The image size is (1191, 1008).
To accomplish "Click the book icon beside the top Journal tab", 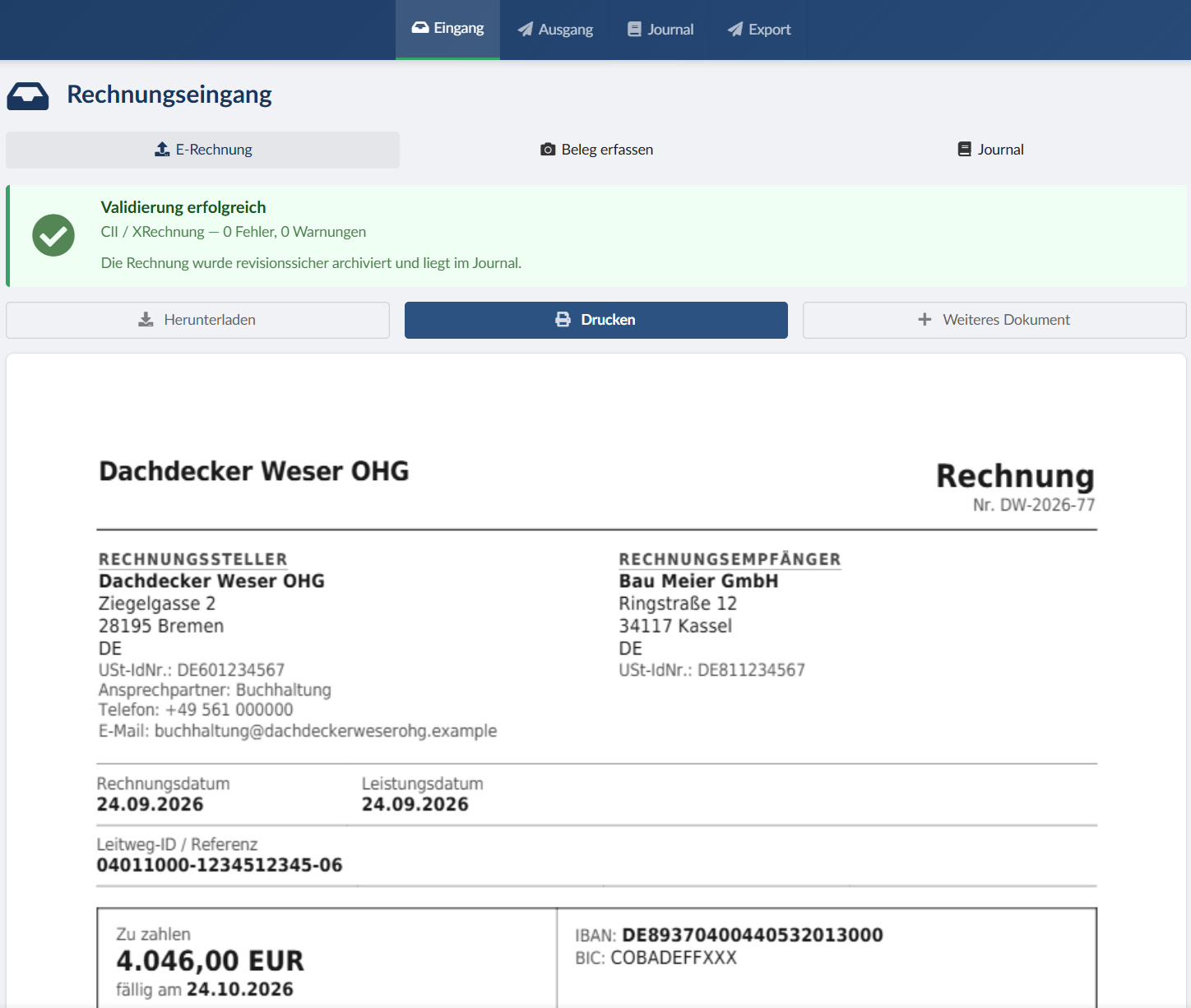I will pos(634,30).
